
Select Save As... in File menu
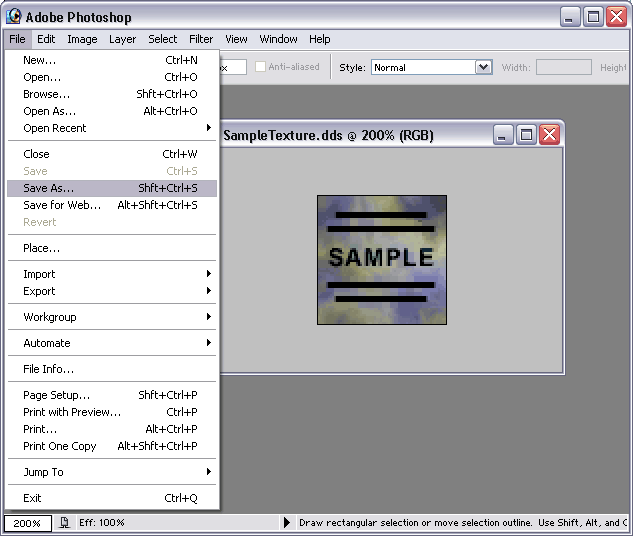coord(112,188)
